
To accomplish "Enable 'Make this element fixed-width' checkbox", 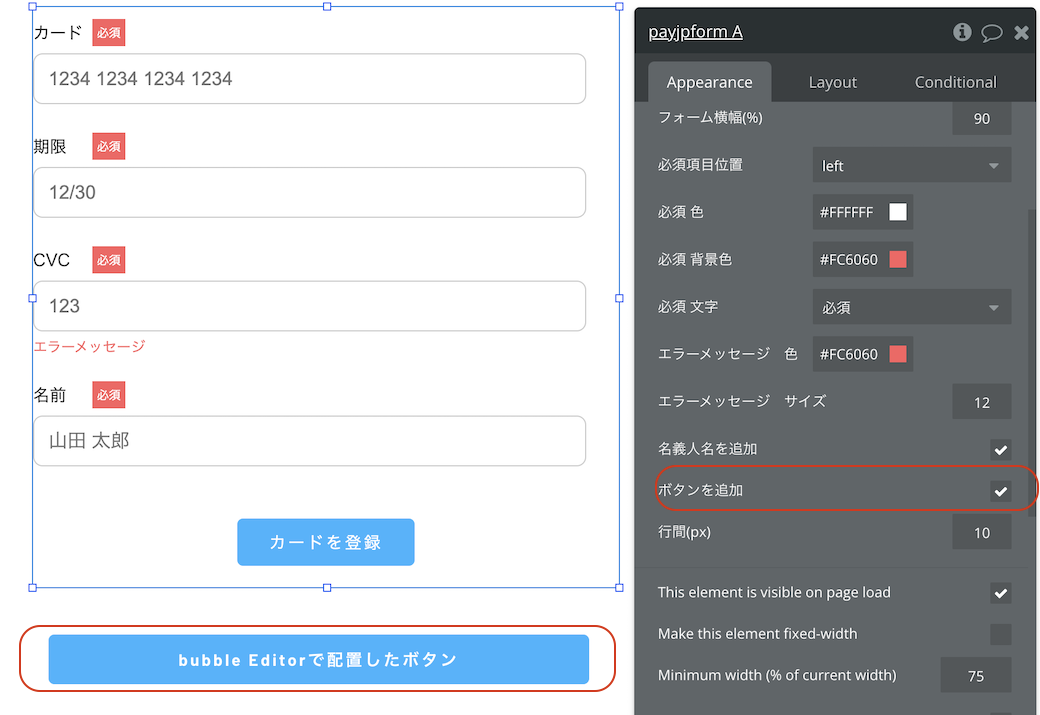I will click(x=1000, y=634).
